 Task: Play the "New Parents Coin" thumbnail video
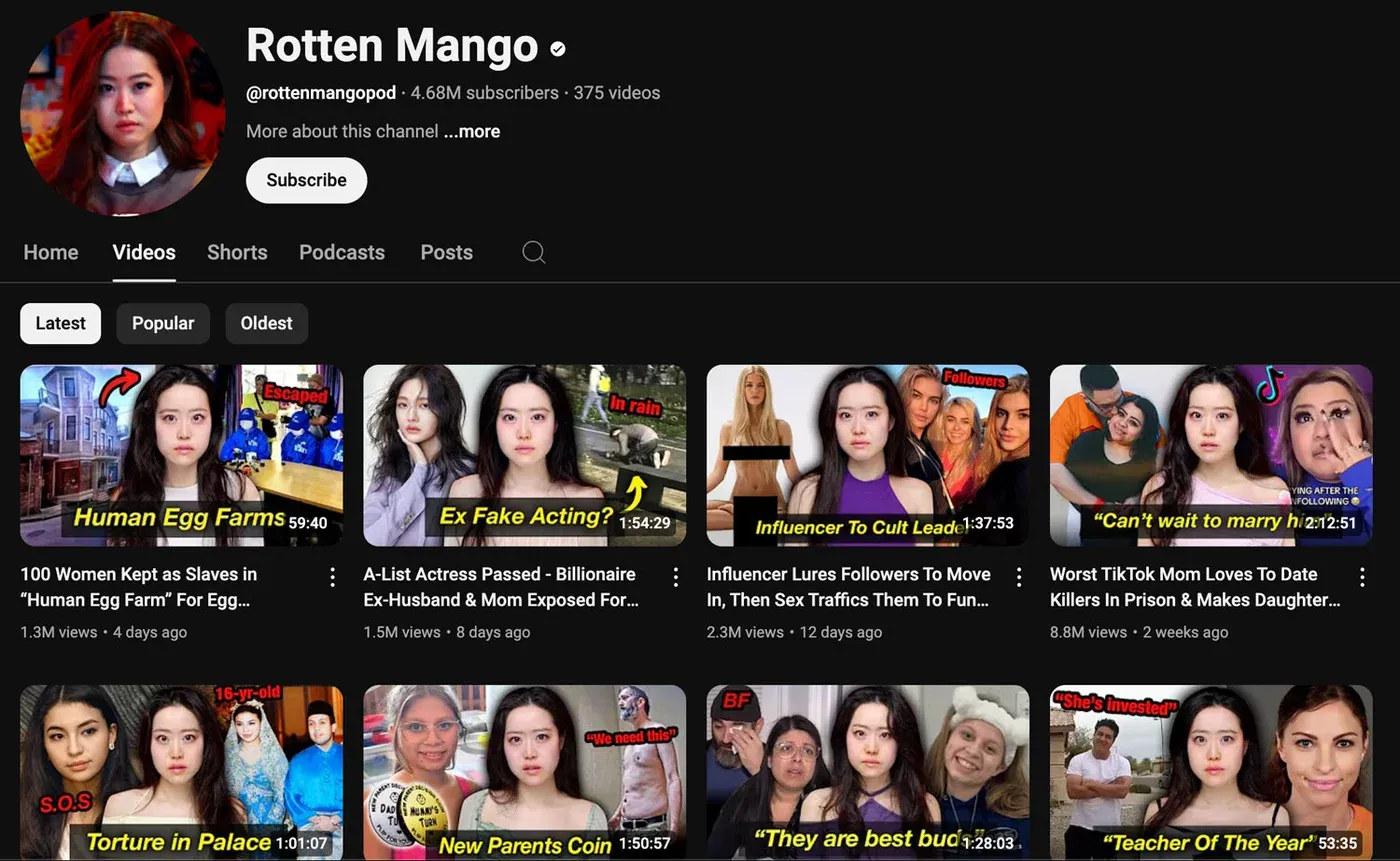(524, 772)
